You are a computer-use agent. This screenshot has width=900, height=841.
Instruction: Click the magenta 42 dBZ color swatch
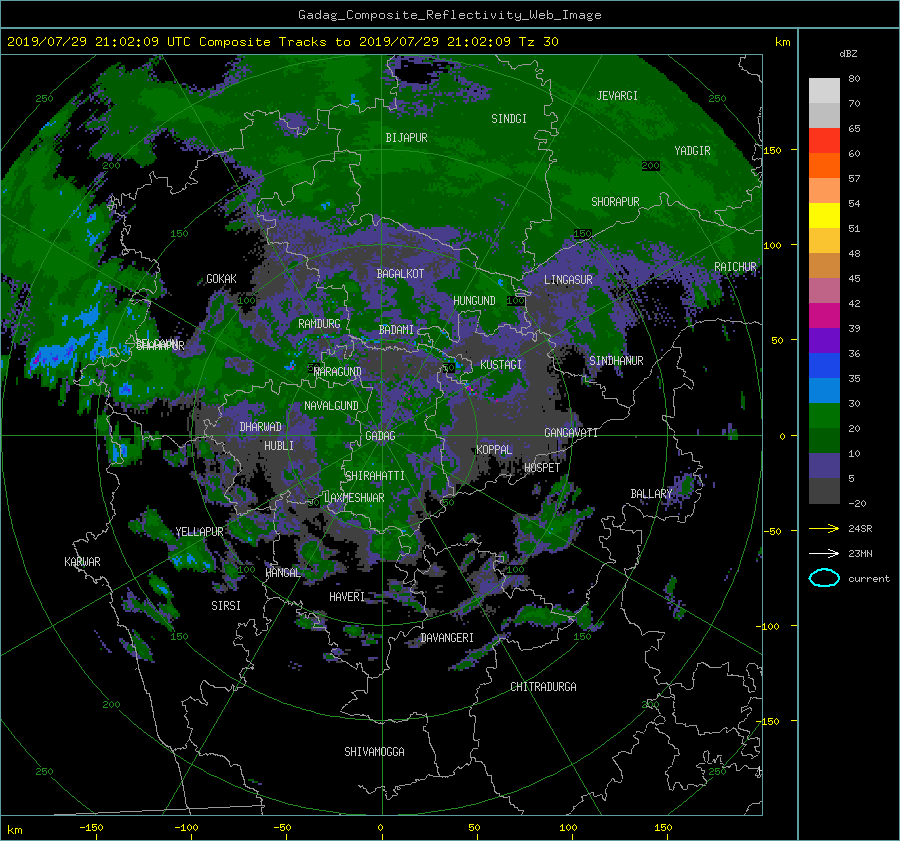(x=824, y=315)
